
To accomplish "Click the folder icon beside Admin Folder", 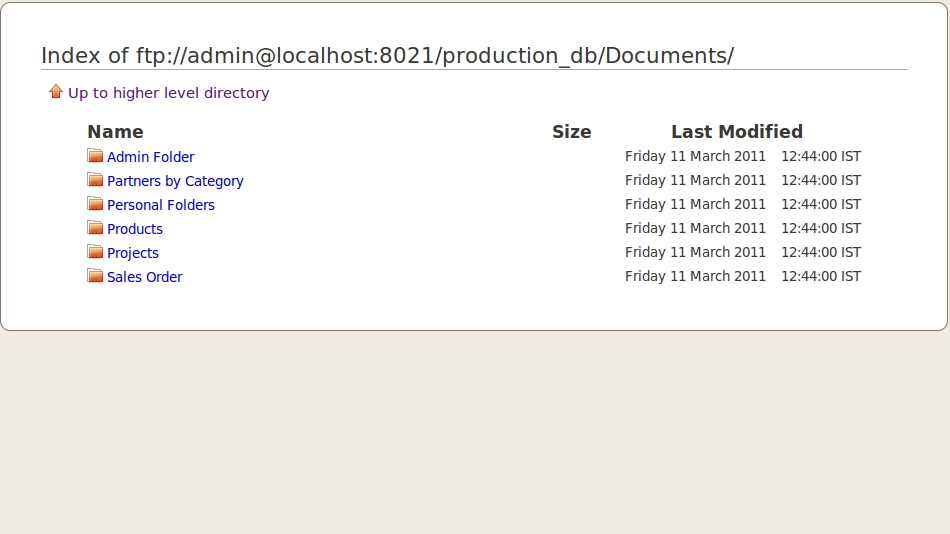I will tap(95, 156).
